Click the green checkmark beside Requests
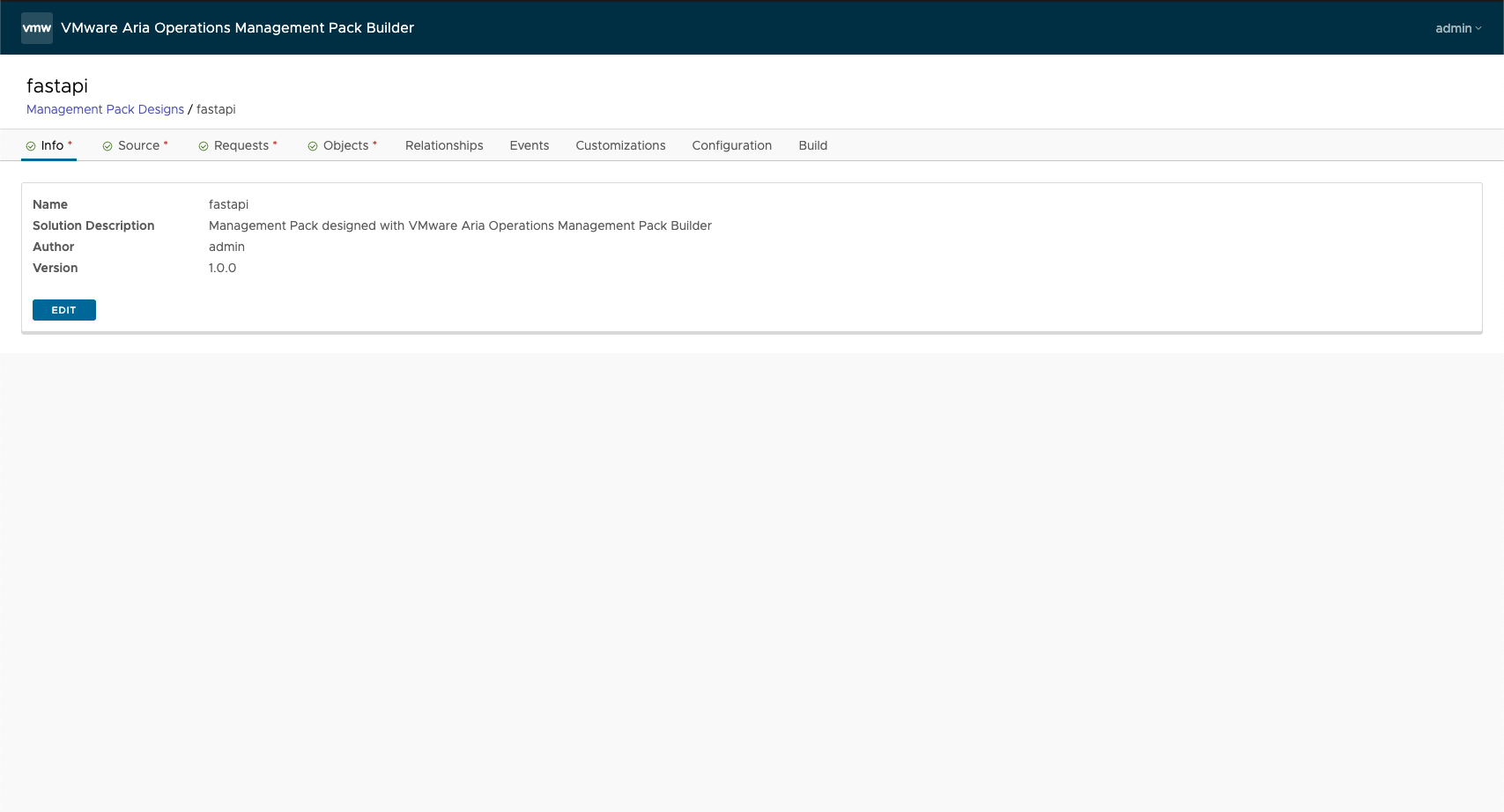This screenshot has width=1504, height=812. (x=204, y=146)
